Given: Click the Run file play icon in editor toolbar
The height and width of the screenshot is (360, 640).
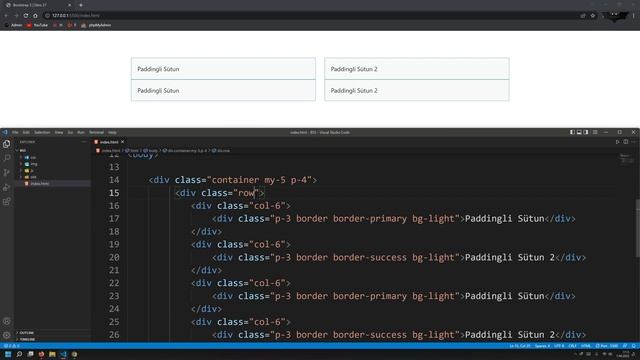Looking at the screenshot, I should (618, 142).
